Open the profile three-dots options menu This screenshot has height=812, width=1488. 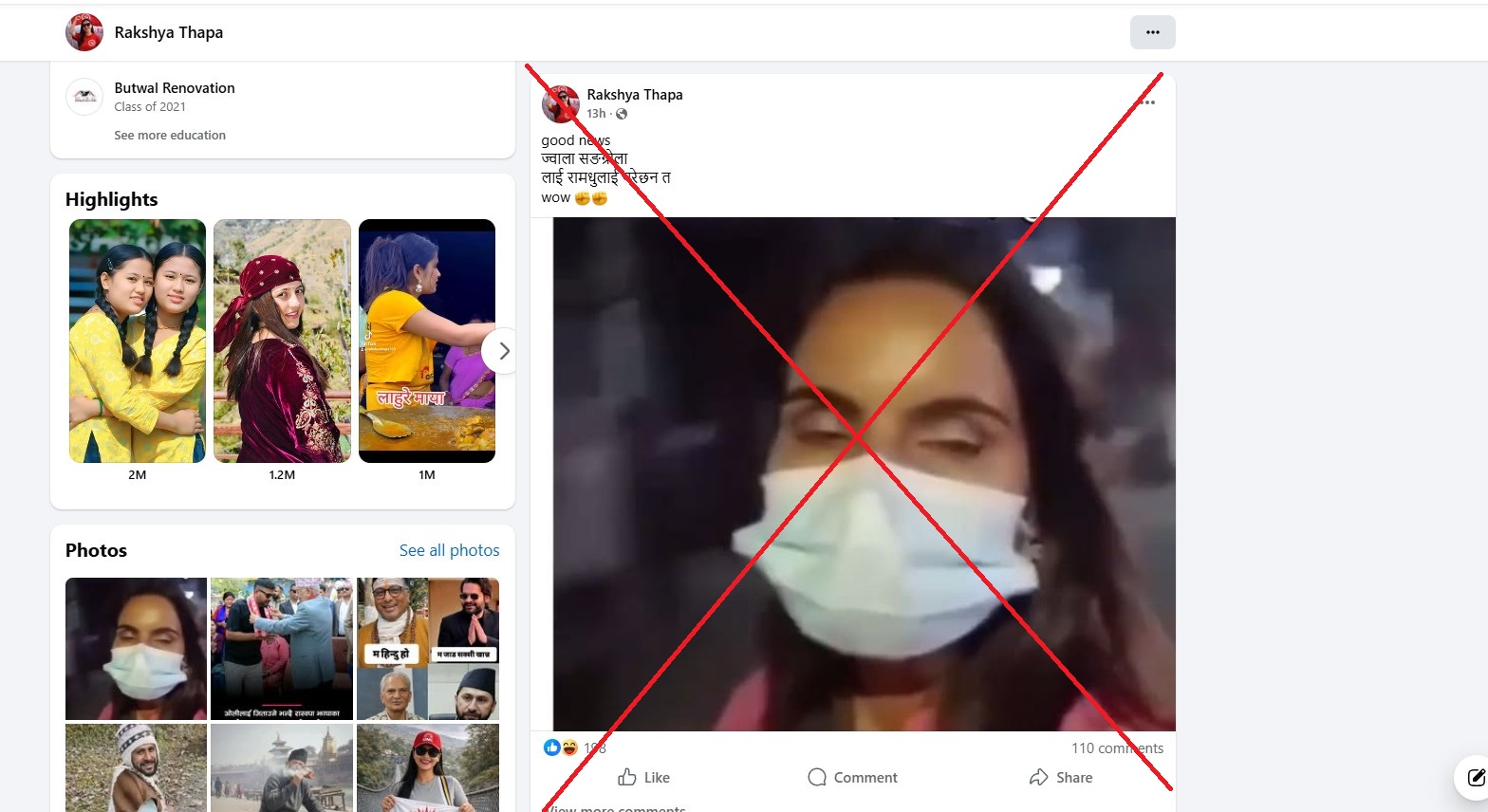(x=1152, y=32)
